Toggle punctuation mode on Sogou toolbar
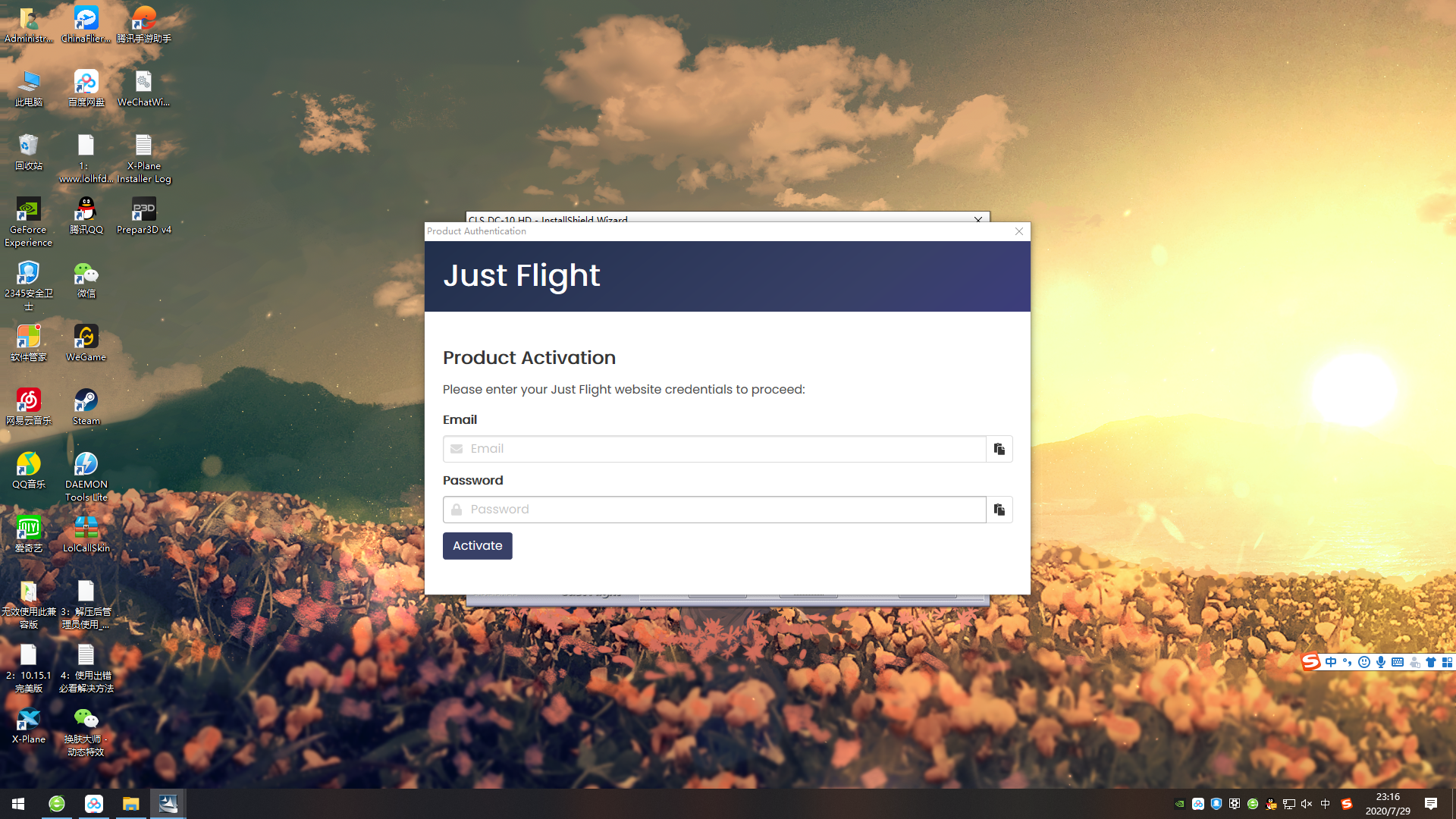The height and width of the screenshot is (819, 1456). point(1348,662)
